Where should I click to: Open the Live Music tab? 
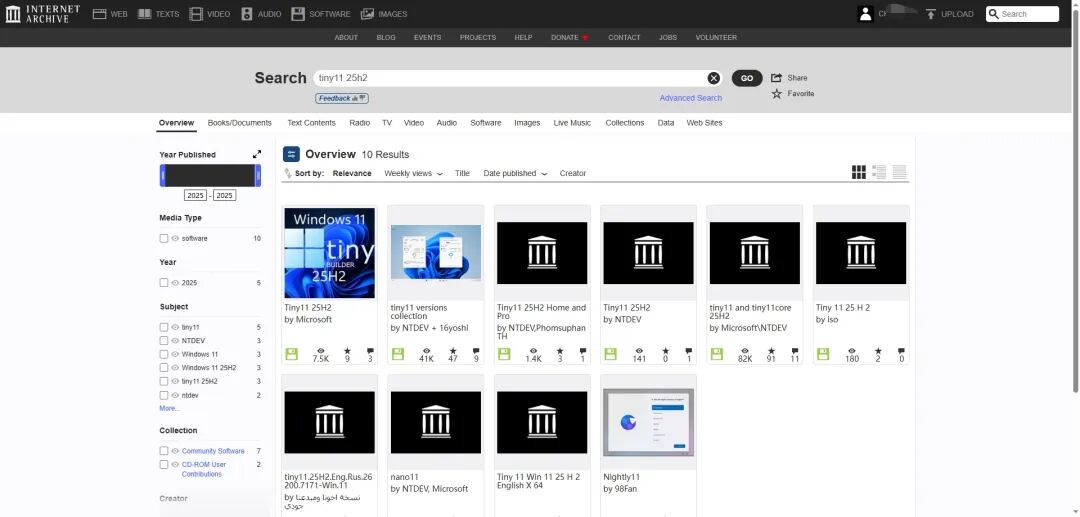pos(572,123)
